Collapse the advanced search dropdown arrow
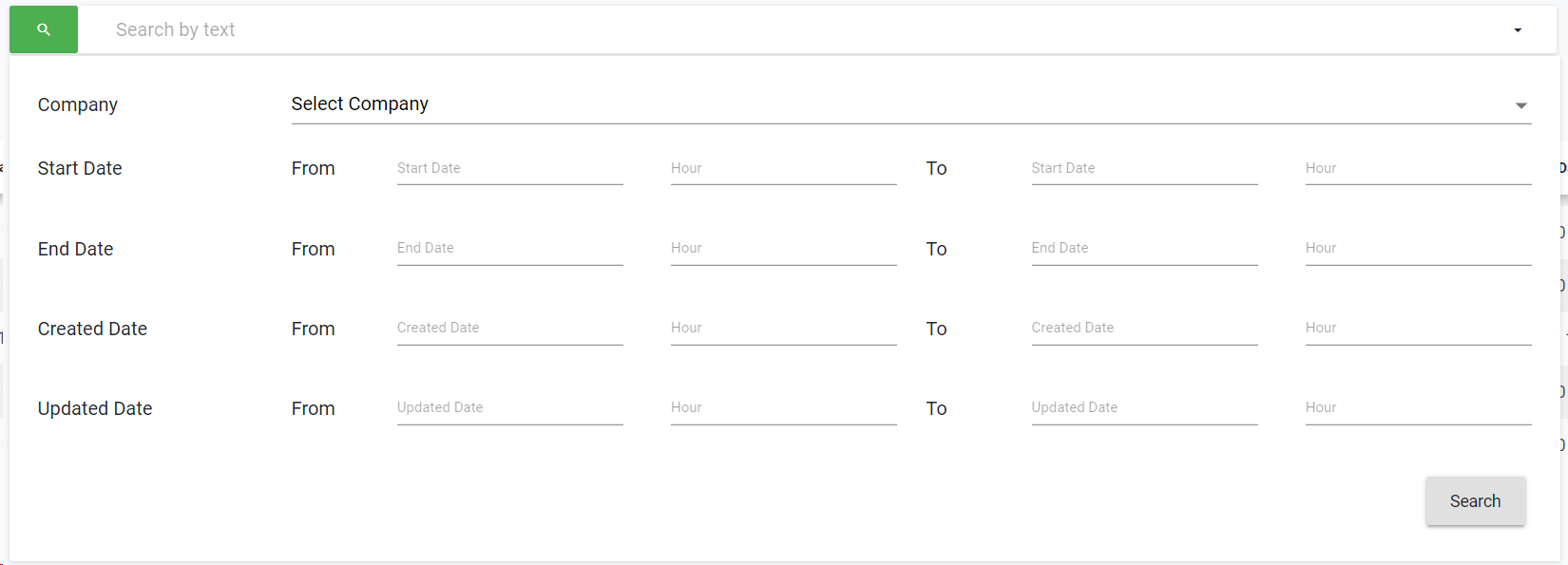Screen dimensions: 1568x565 tap(1518, 30)
